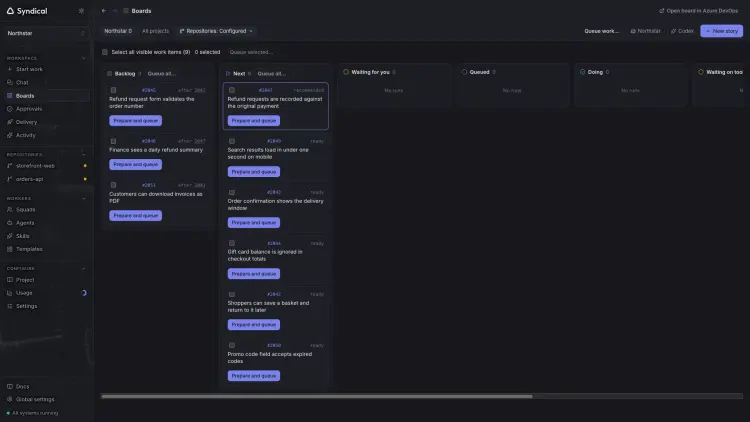The image size is (750, 422).
Task: Tick checkbox for Search results load story
Action: pyautogui.click(x=232, y=141)
